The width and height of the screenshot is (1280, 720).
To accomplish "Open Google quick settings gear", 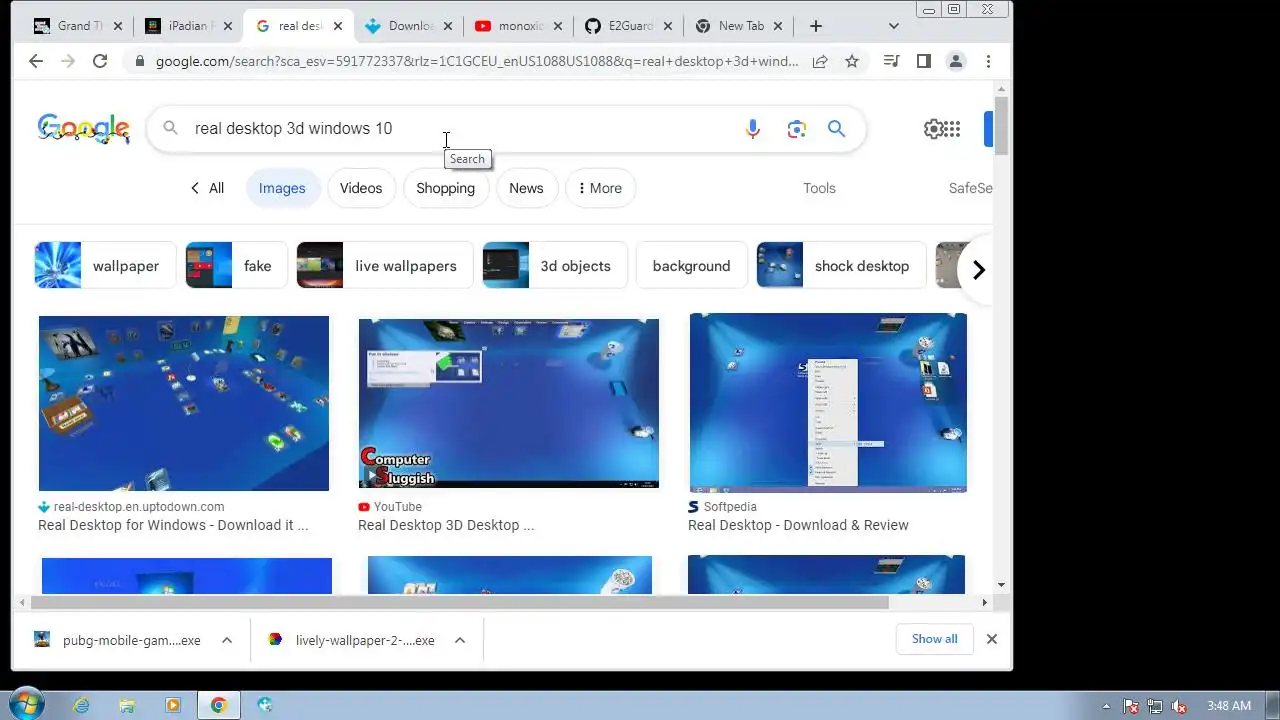I will pyautogui.click(x=933, y=129).
